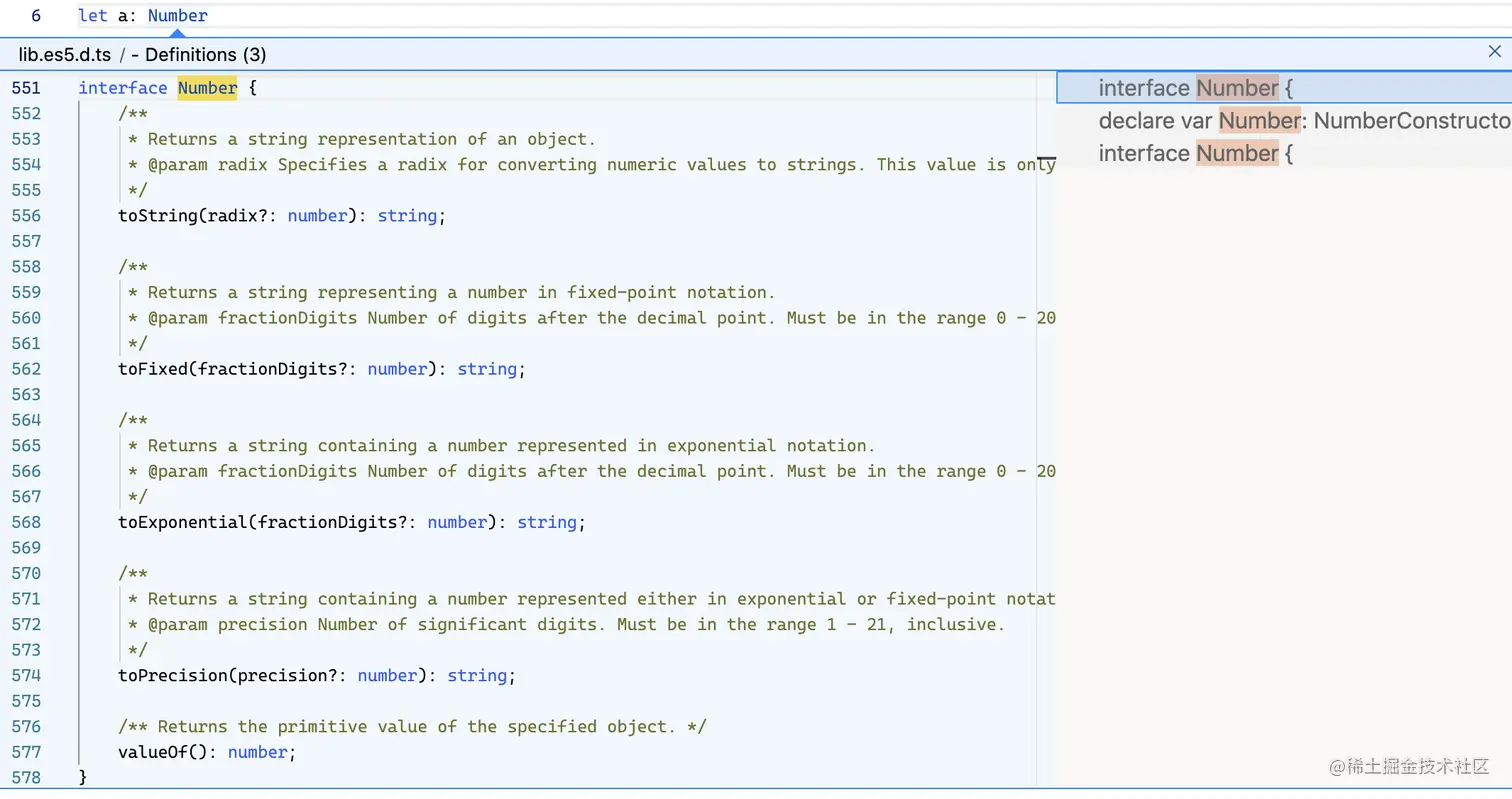Click 'interface' keyword on line 551
Viewport: 1512px width, 799px height.
(x=123, y=88)
